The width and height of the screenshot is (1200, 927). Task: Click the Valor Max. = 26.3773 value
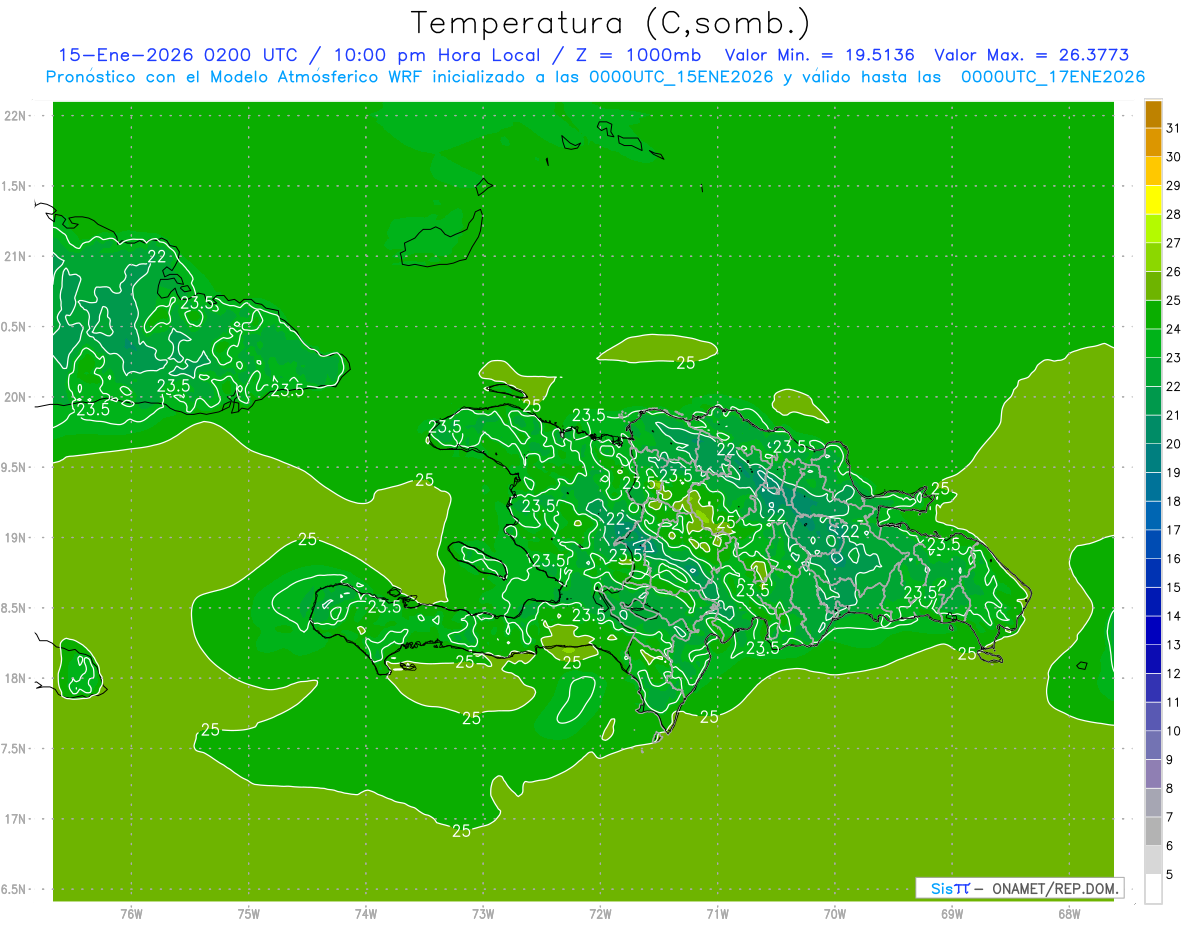pyautogui.click(x=1032, y=55)
